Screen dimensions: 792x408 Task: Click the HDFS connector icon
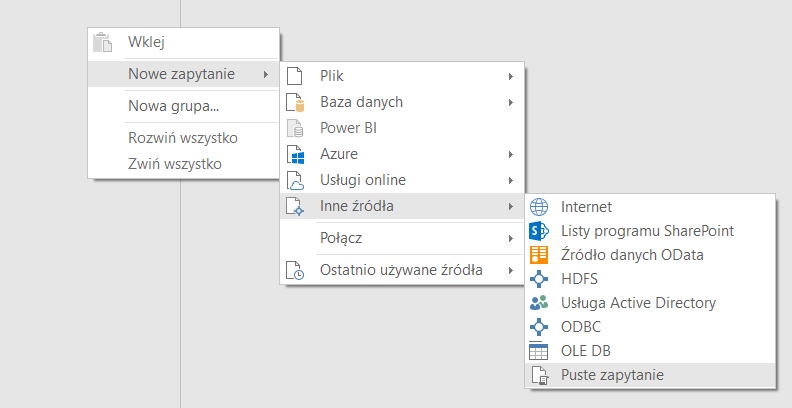pyautogui.click(x=539, y=279)
